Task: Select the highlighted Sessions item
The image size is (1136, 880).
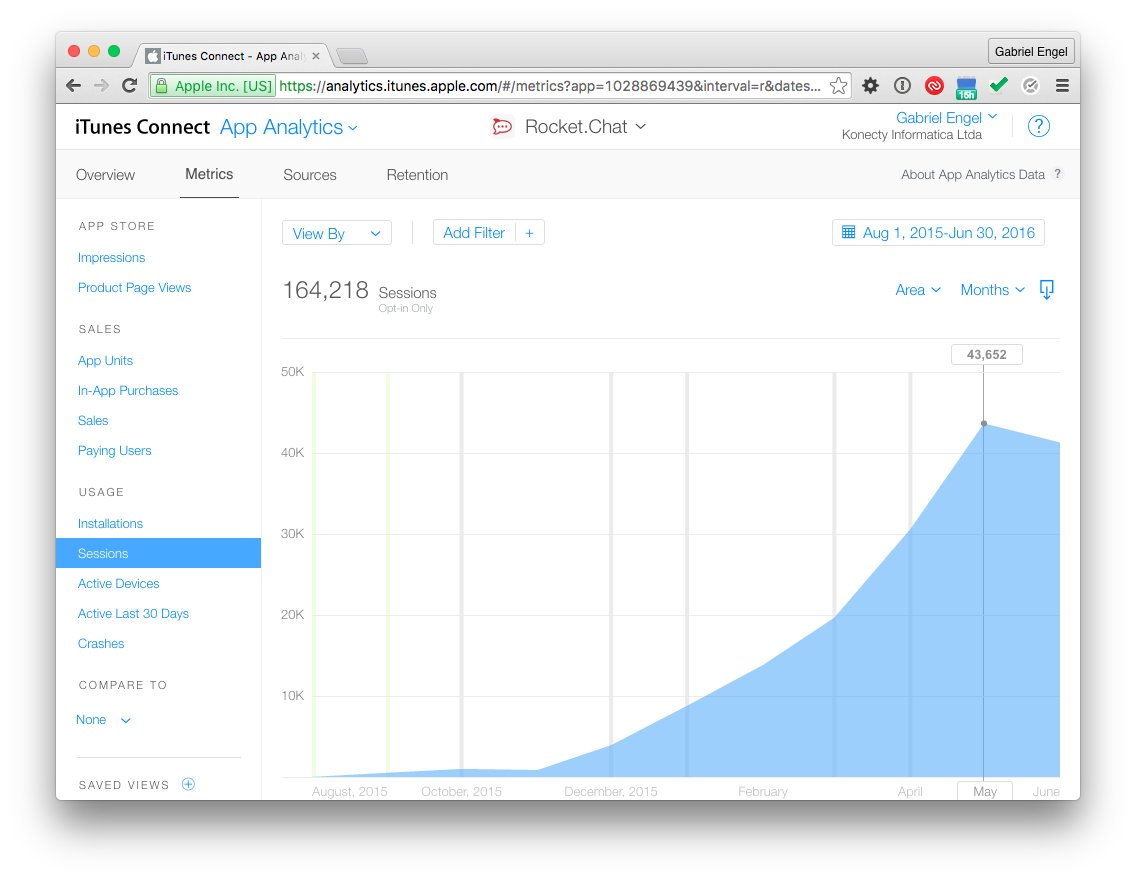Action: (158, 553)
